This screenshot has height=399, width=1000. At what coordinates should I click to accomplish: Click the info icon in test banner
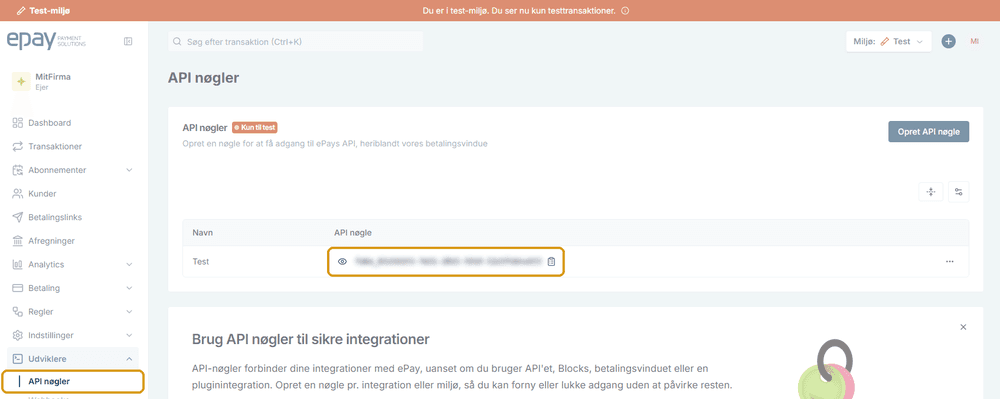tap(625, 11)
